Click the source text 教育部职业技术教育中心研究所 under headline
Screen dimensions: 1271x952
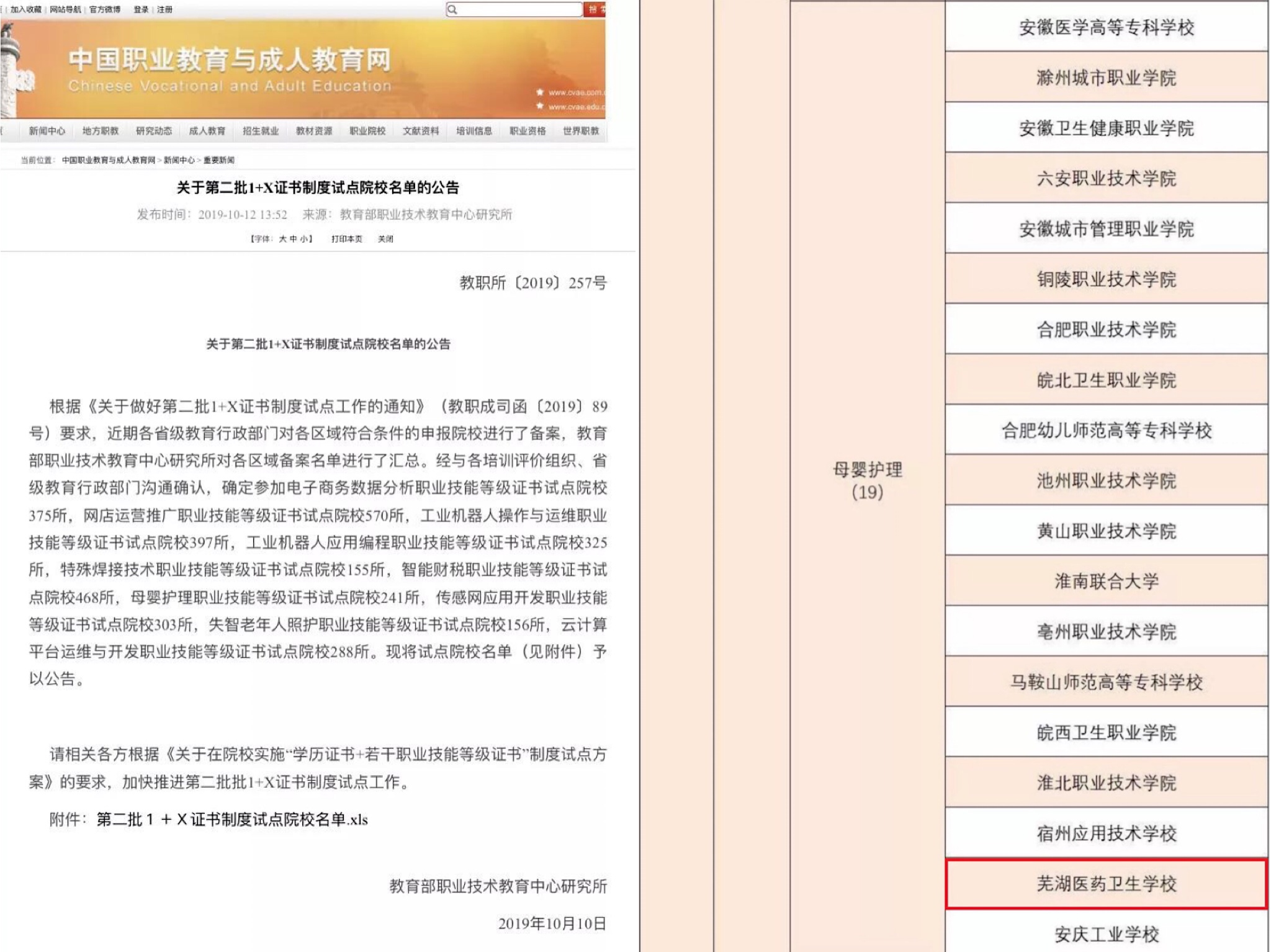tap(426, 215)
